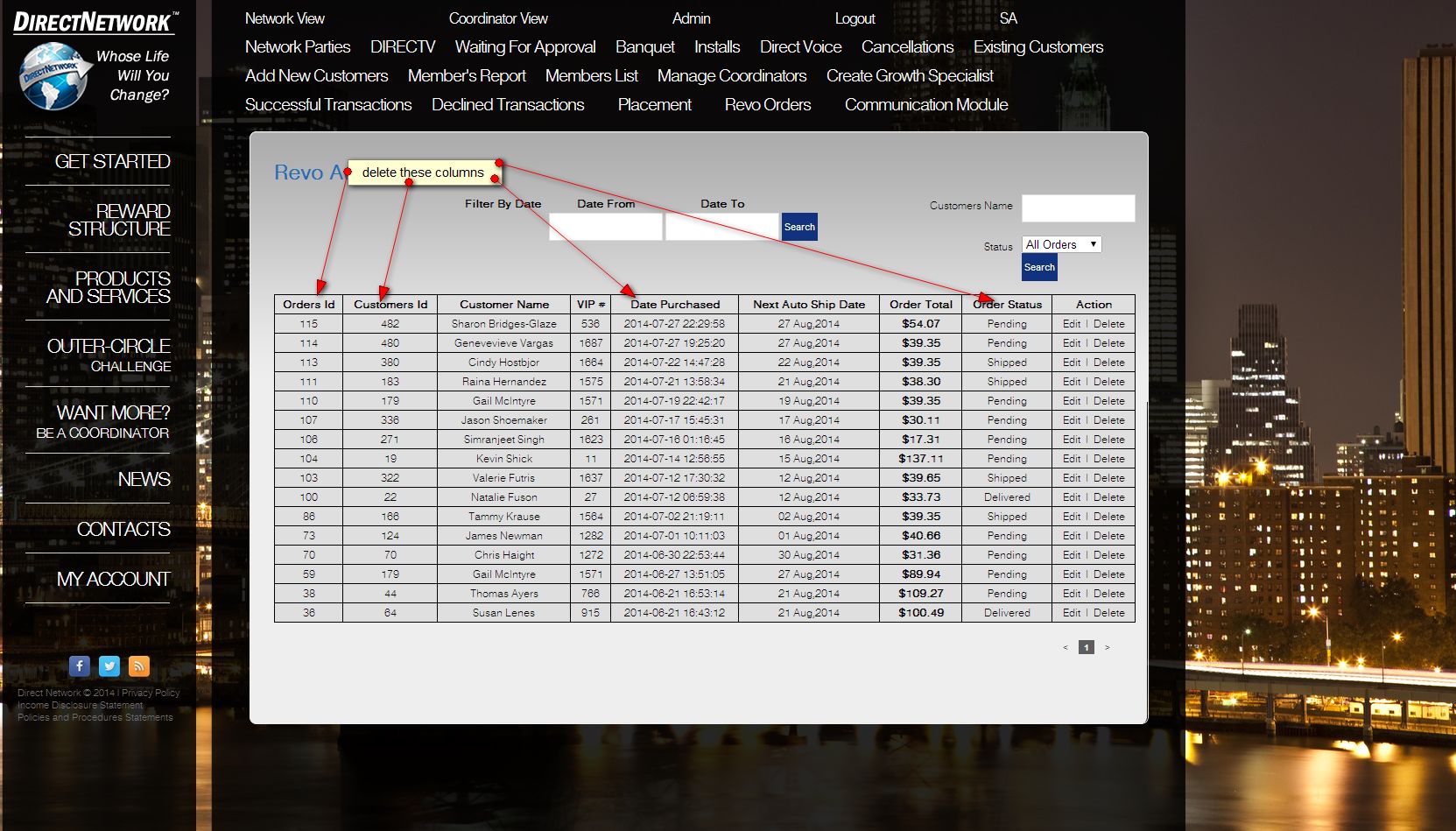
Task: Go to Network Parties
Action: pos(298,47)
